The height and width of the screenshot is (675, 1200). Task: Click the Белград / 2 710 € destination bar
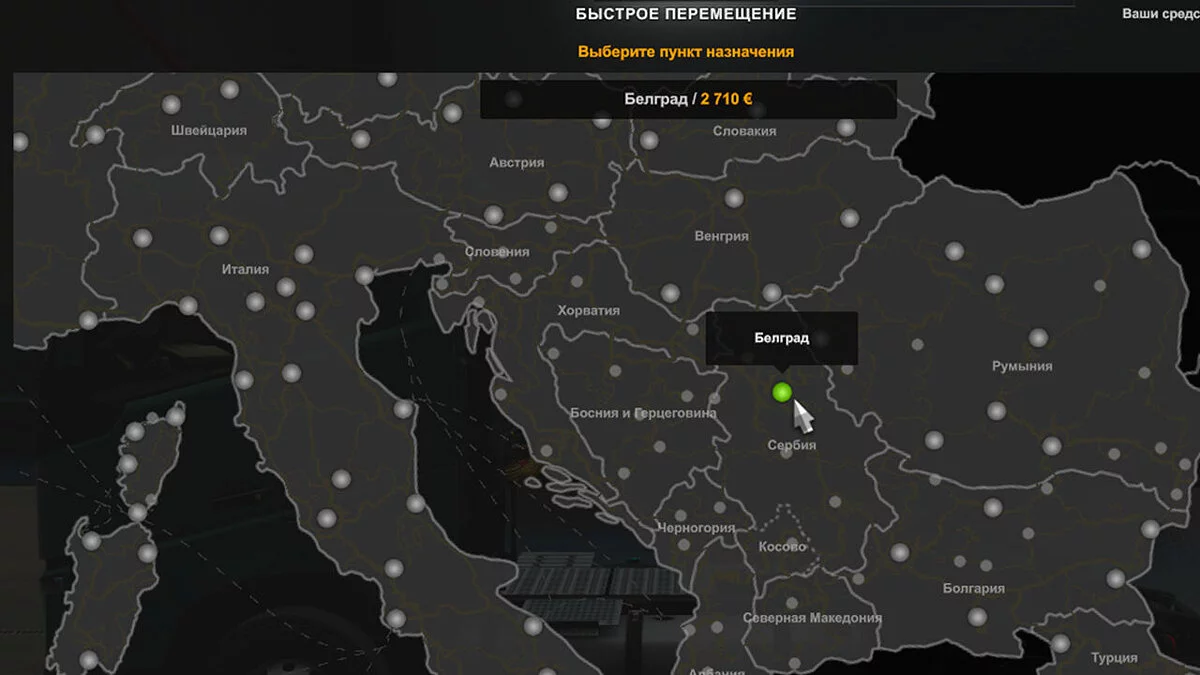click(x=688, y=100)
